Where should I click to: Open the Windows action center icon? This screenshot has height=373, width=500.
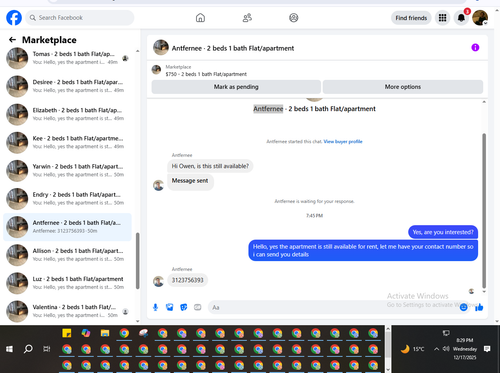point(487,349)
